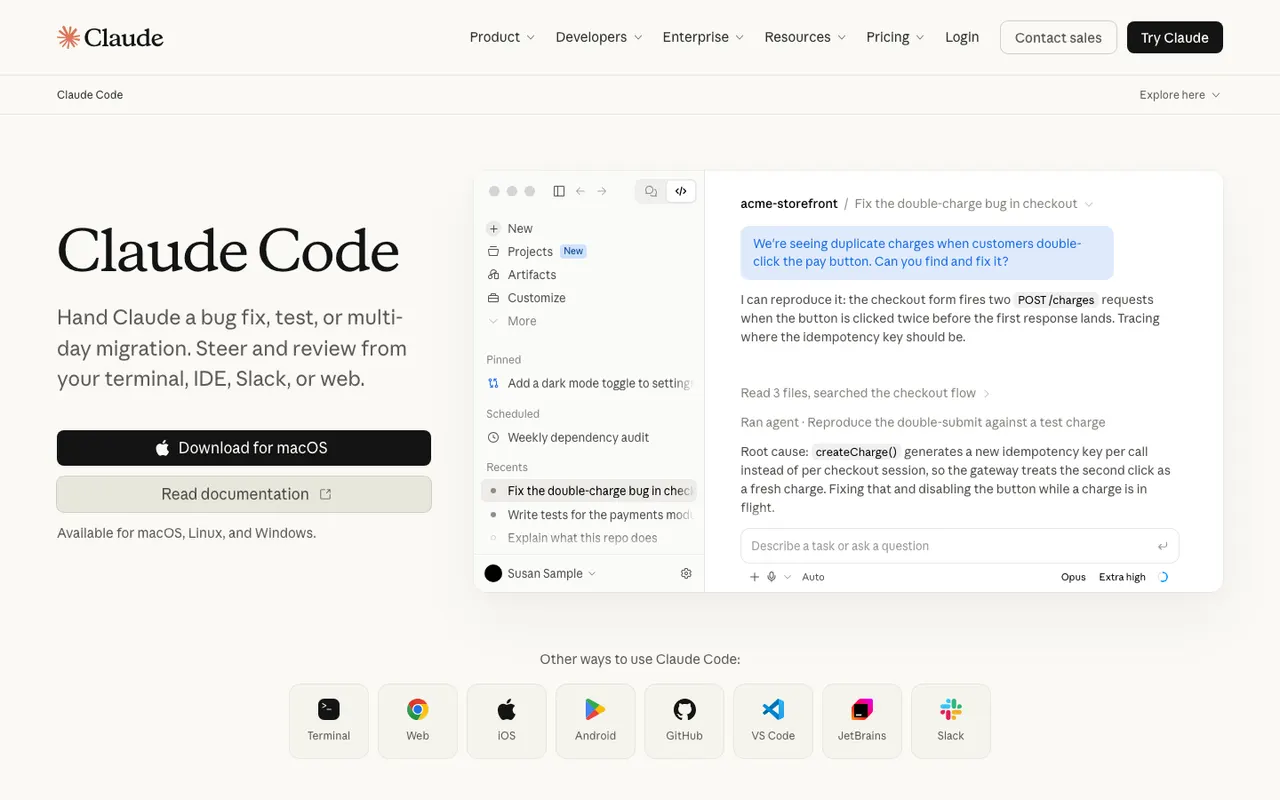Open the Developers navigation menu

[600, 37]
